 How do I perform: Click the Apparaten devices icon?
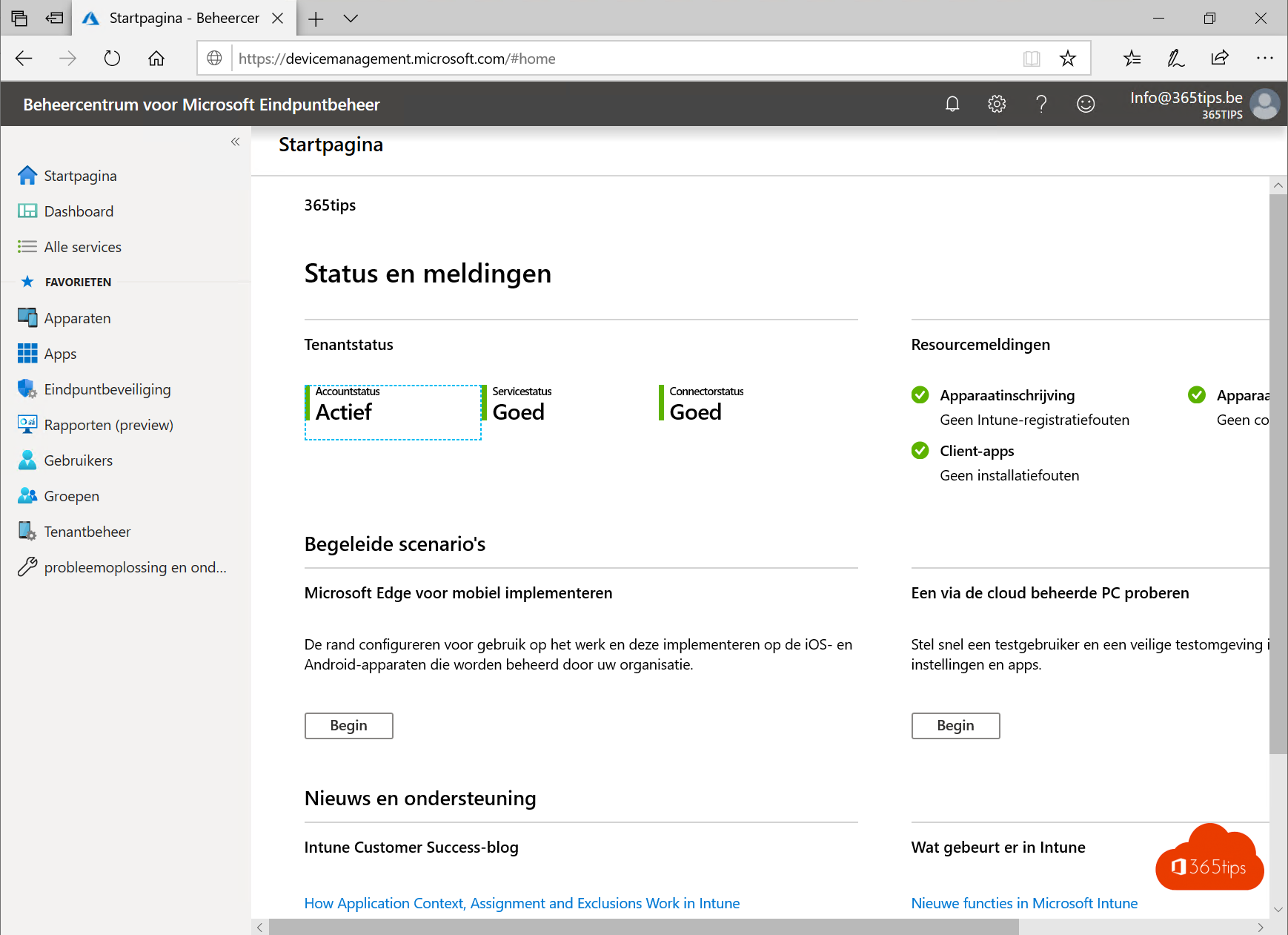[27, 318]
